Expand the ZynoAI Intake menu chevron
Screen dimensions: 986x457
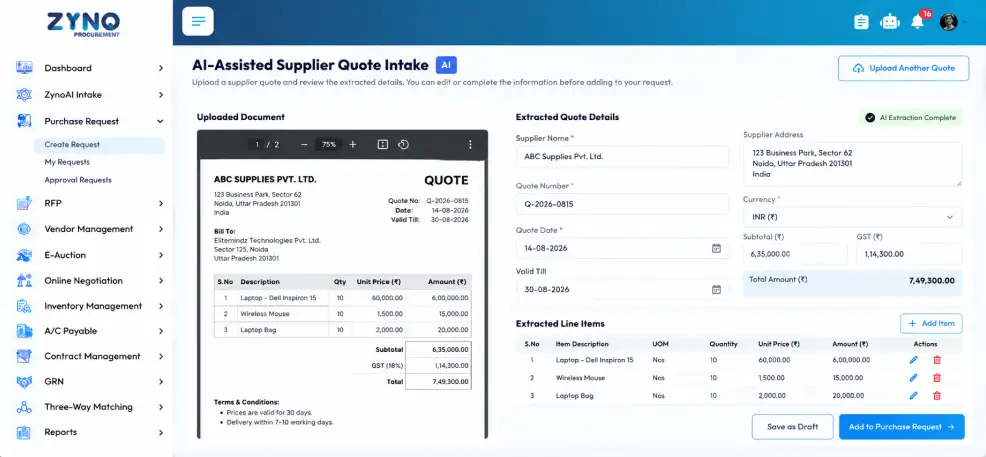pos(160,95)
